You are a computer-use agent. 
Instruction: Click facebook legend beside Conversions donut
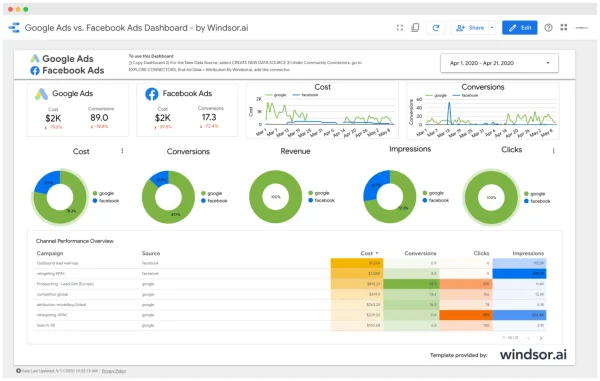coord(214,200)
